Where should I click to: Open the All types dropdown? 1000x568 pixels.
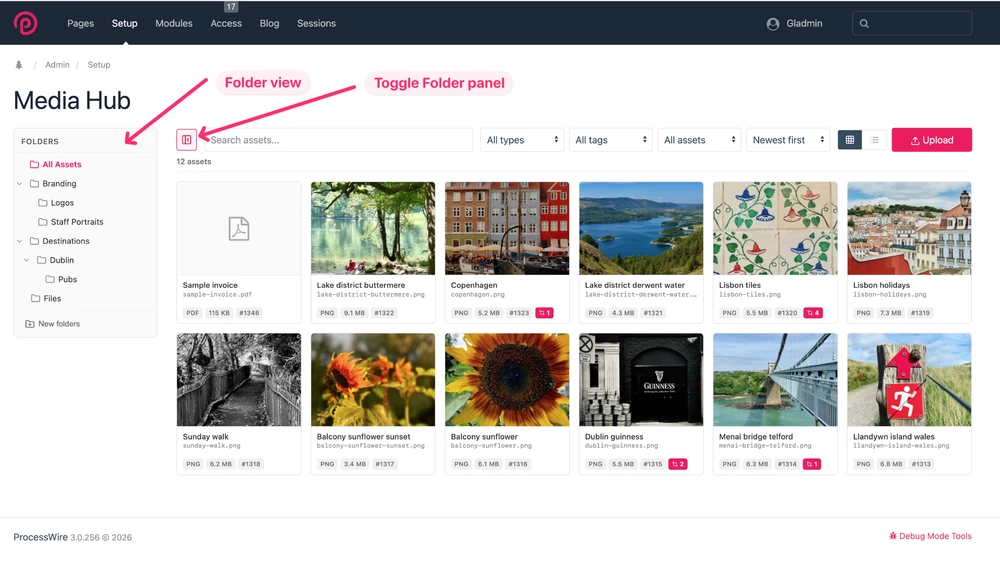coord(522,140)
